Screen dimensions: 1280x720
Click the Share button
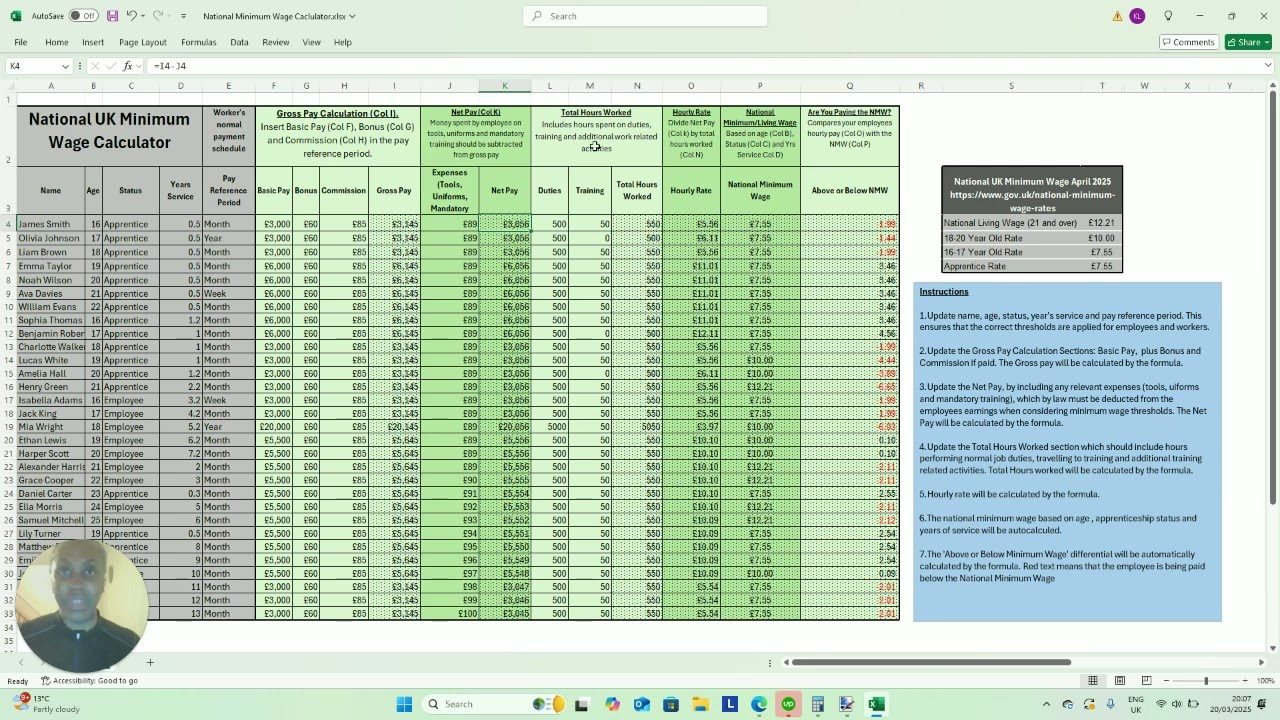coord(1248,42)
